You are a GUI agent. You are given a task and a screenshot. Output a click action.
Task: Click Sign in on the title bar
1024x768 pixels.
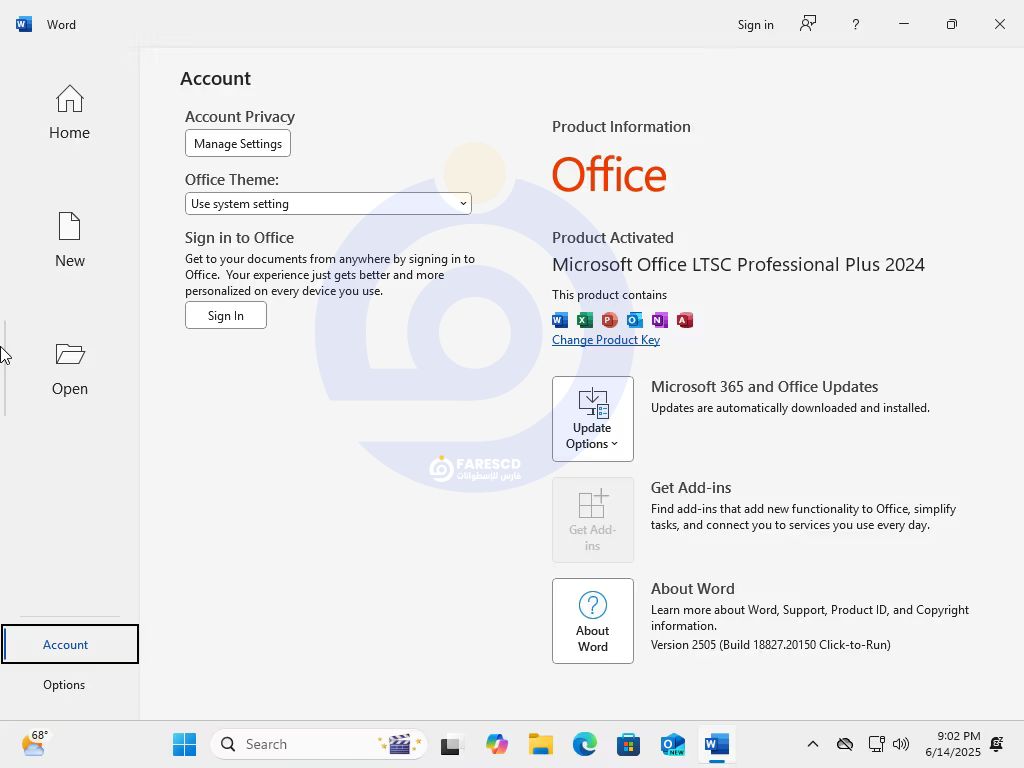[x=756, y=25]
